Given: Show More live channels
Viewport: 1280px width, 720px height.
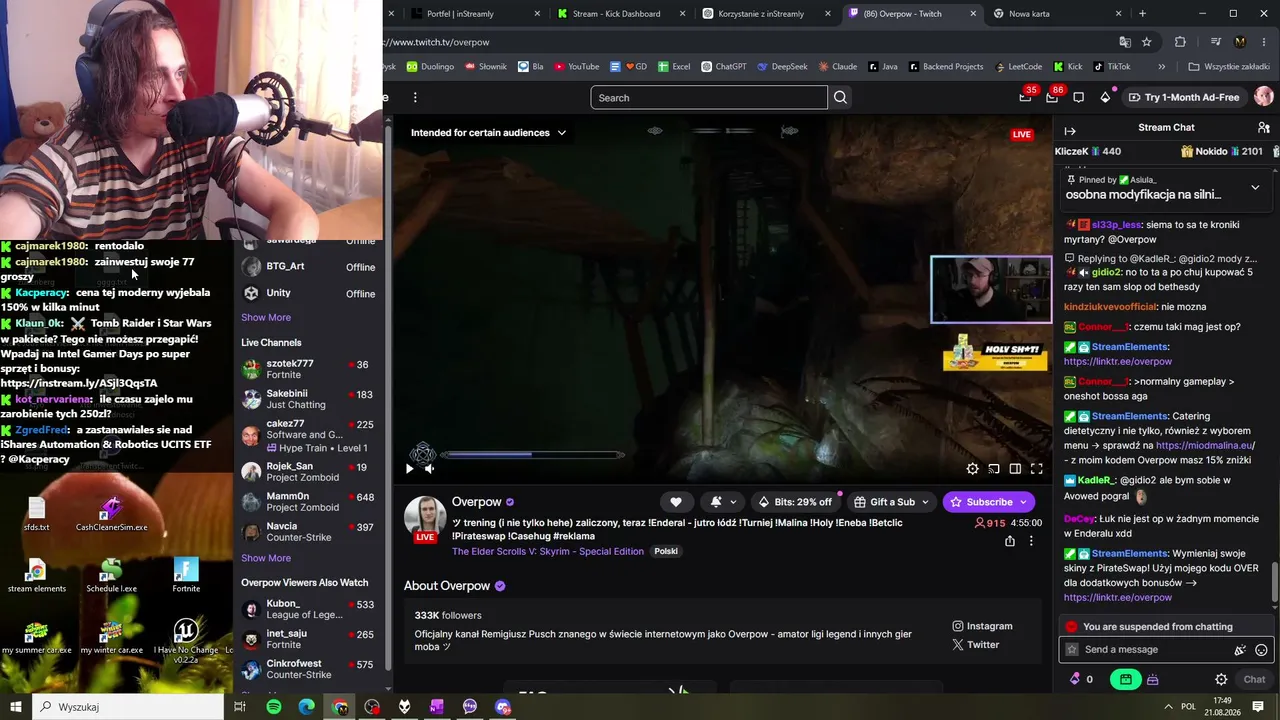Looking at the screenshot, I should [x=266, y=558].
